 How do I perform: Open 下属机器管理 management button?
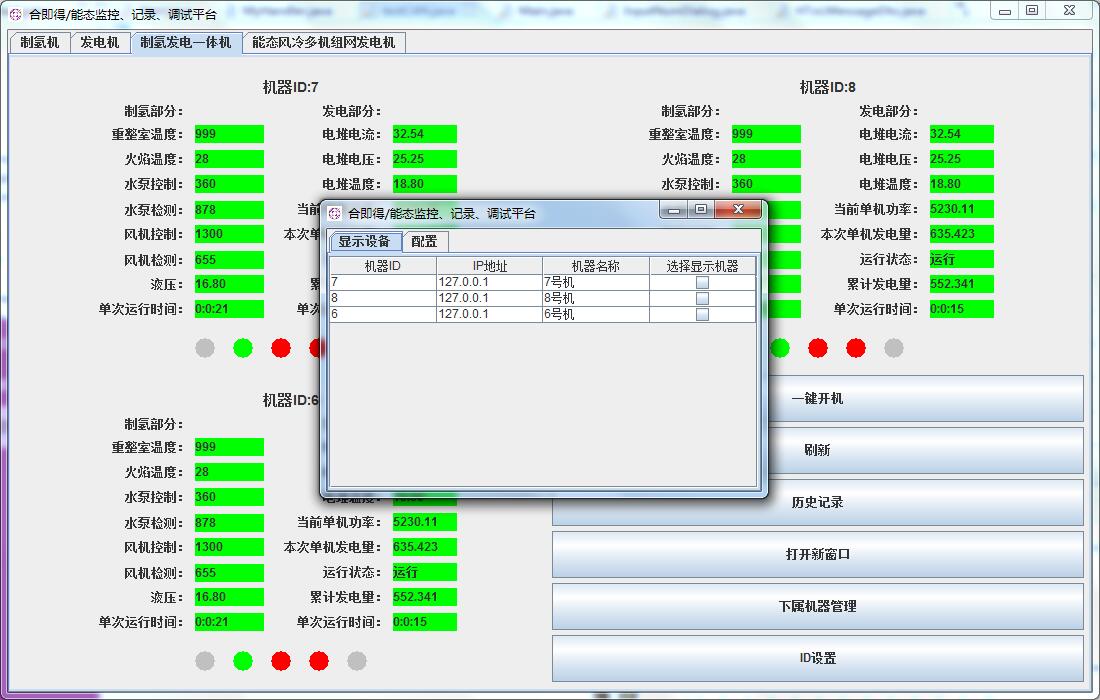pyautogui.click(x=817, y=606)
